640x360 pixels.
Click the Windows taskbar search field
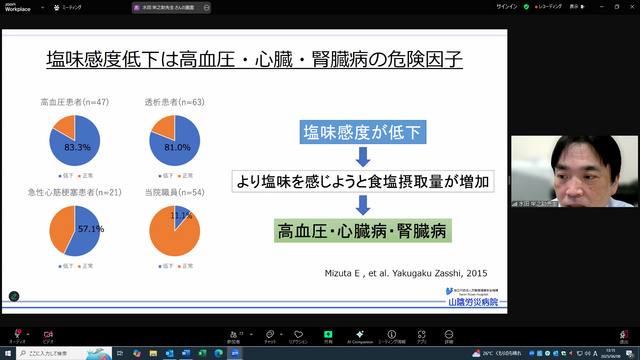click(x=64, y=353)
